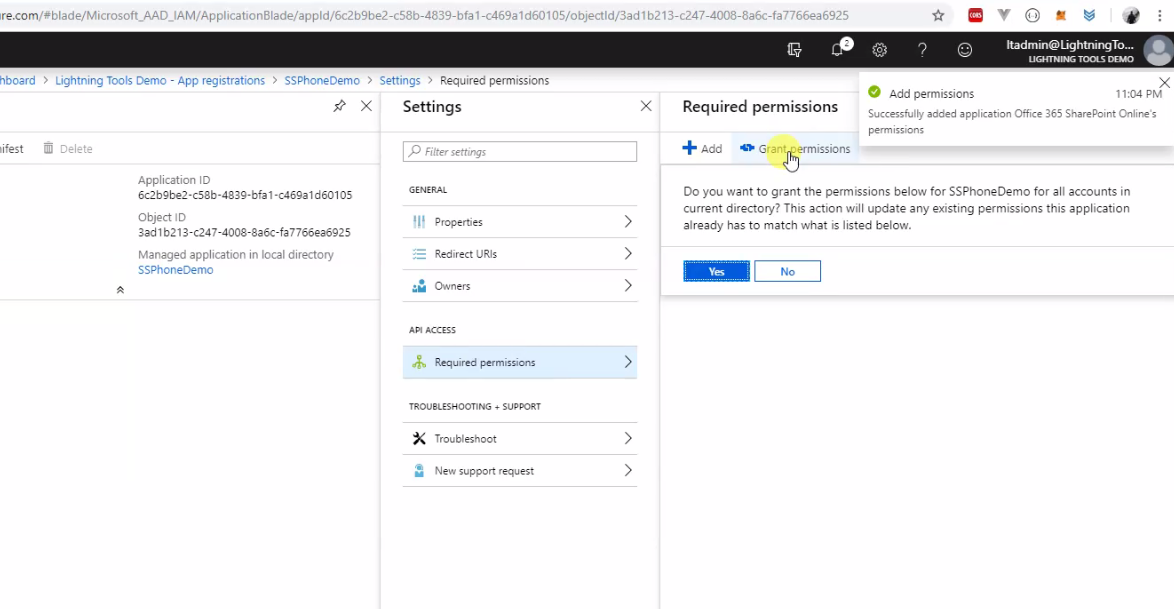Click the grant permissions confirmation question text

point(907,208)
